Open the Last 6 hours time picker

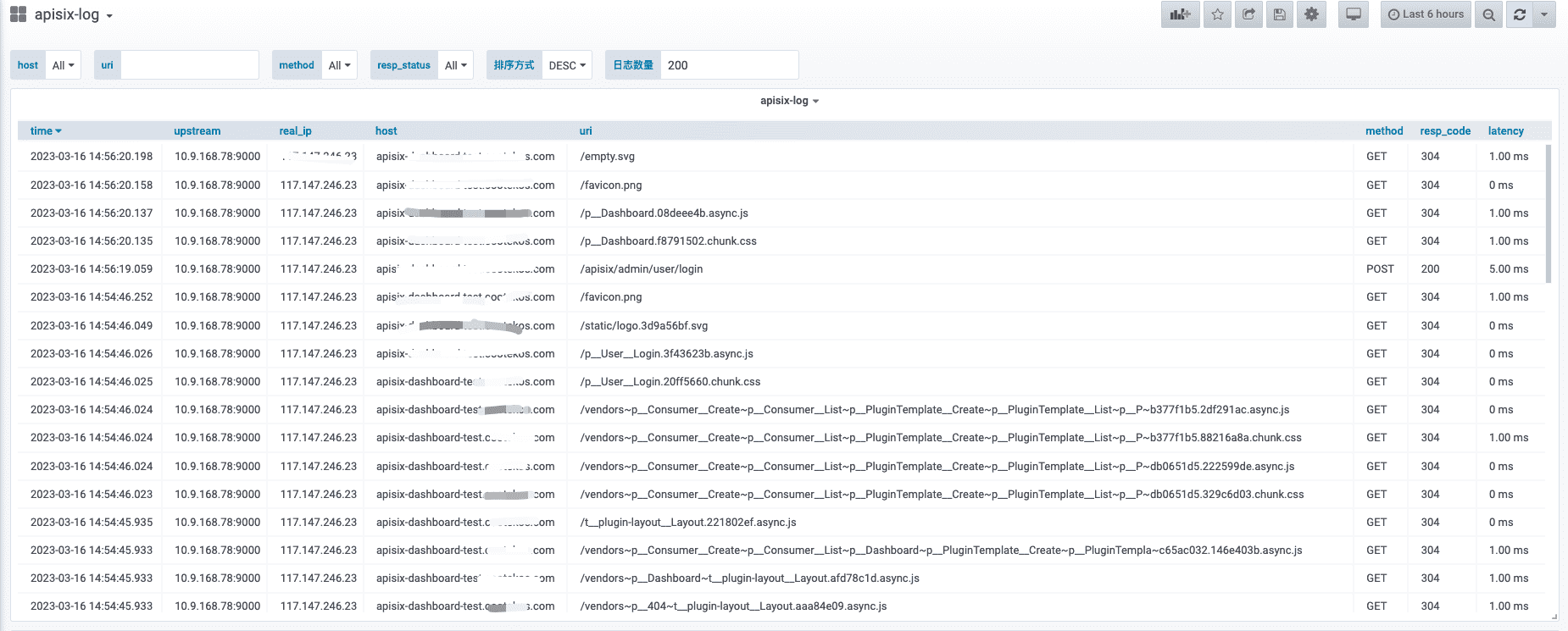1426,14
